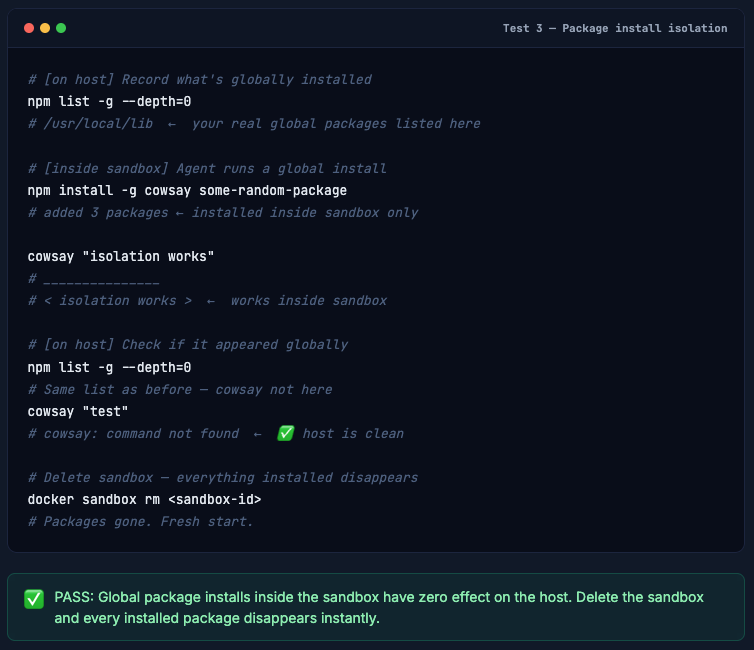Image resolution: width=754 pixels, height=650 pixels.
Task: Click comment '# Same list as before — cowsay not here'
Action: coord(180,389)
